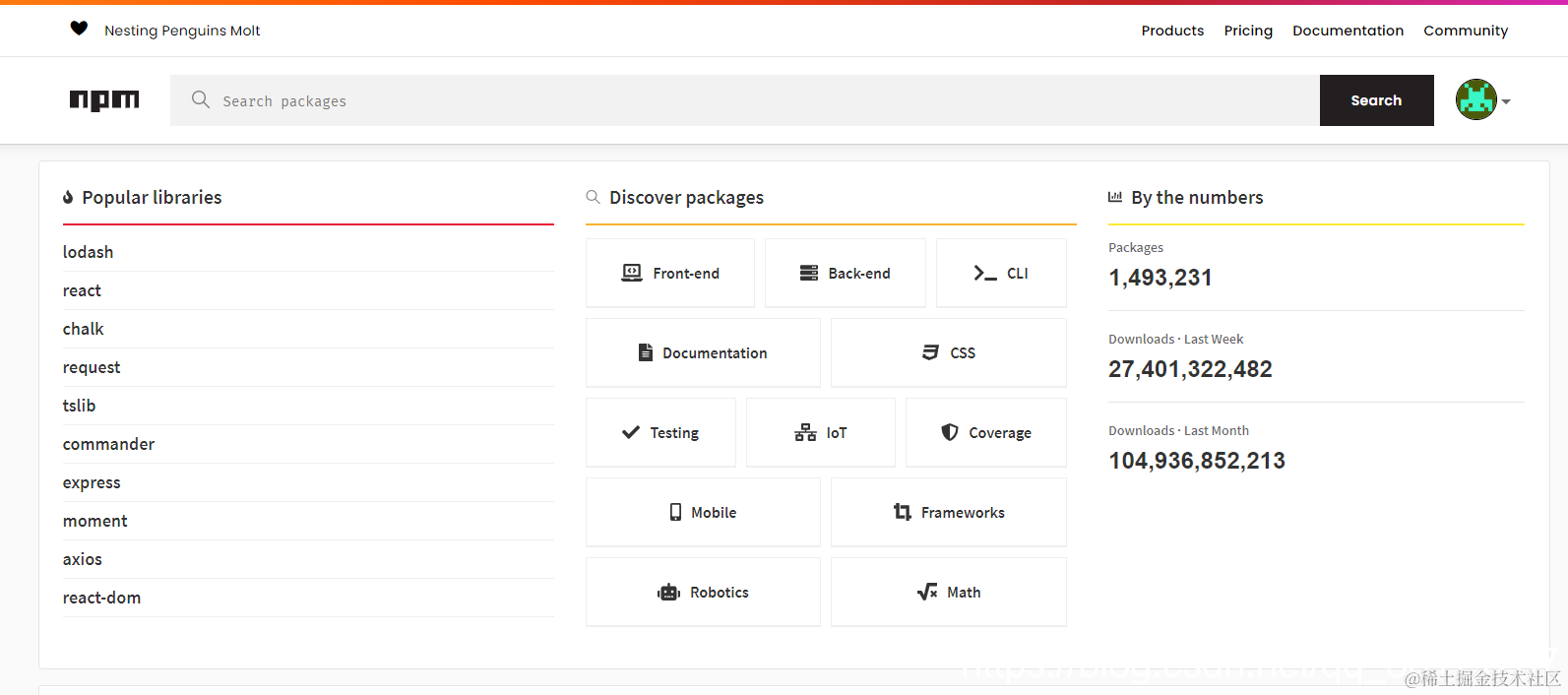This screenshot has height=695, width=1568.
Task: Click the monthly downloads value 104,936,852,213
Action: (x=1197, y=461)
